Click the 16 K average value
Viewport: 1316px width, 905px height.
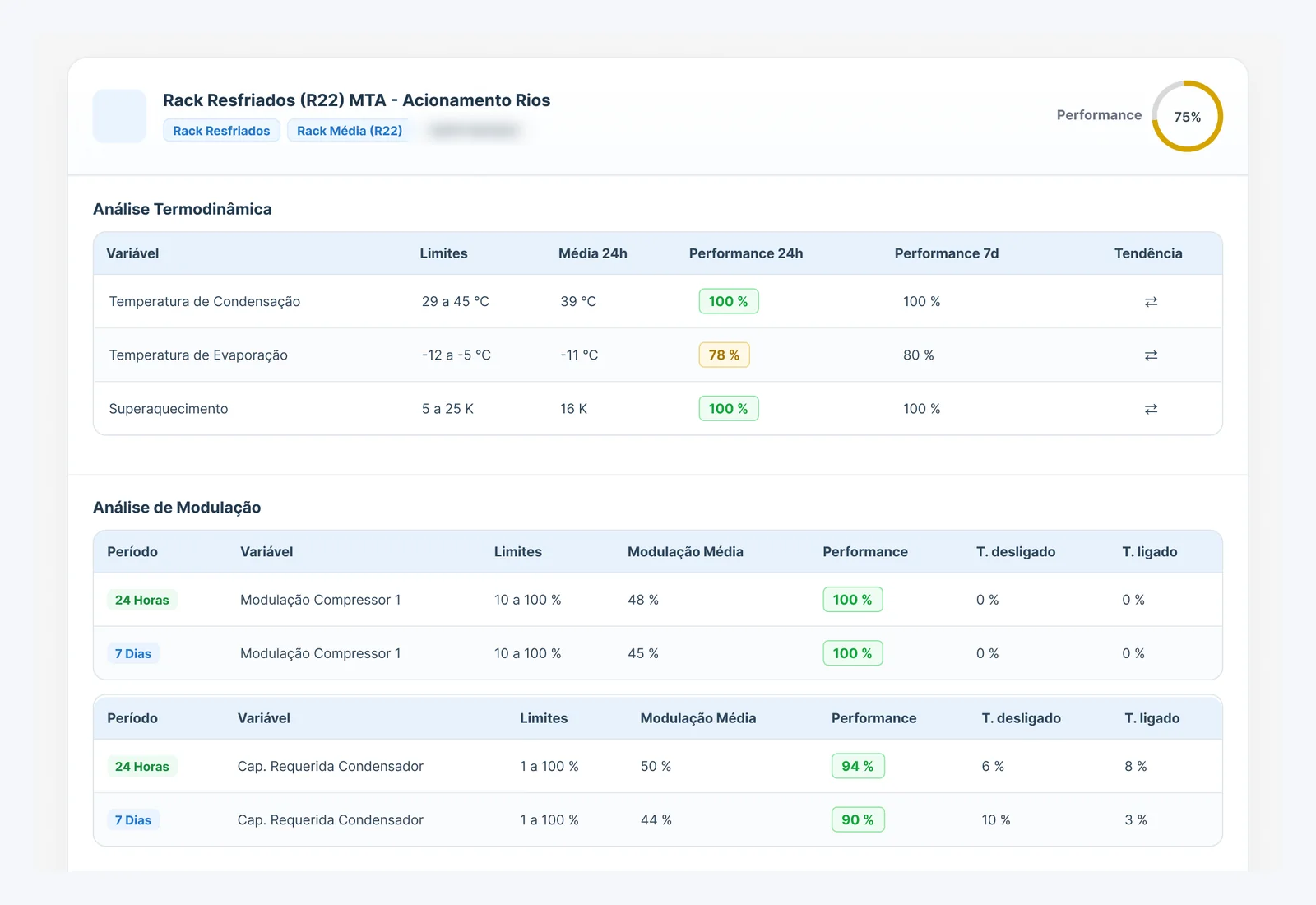(x=574, y=409)
